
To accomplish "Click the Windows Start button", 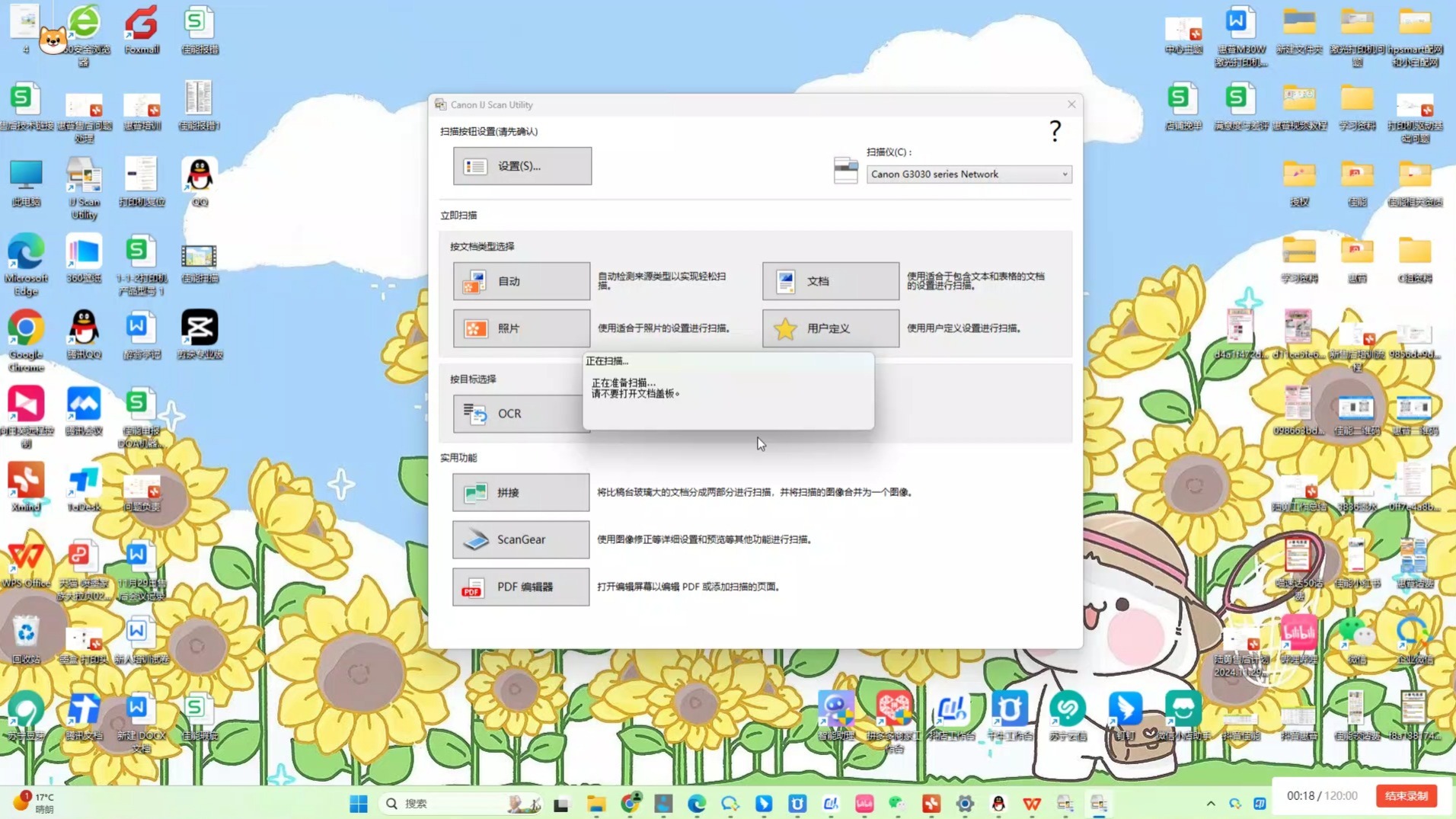I will 357,803.
